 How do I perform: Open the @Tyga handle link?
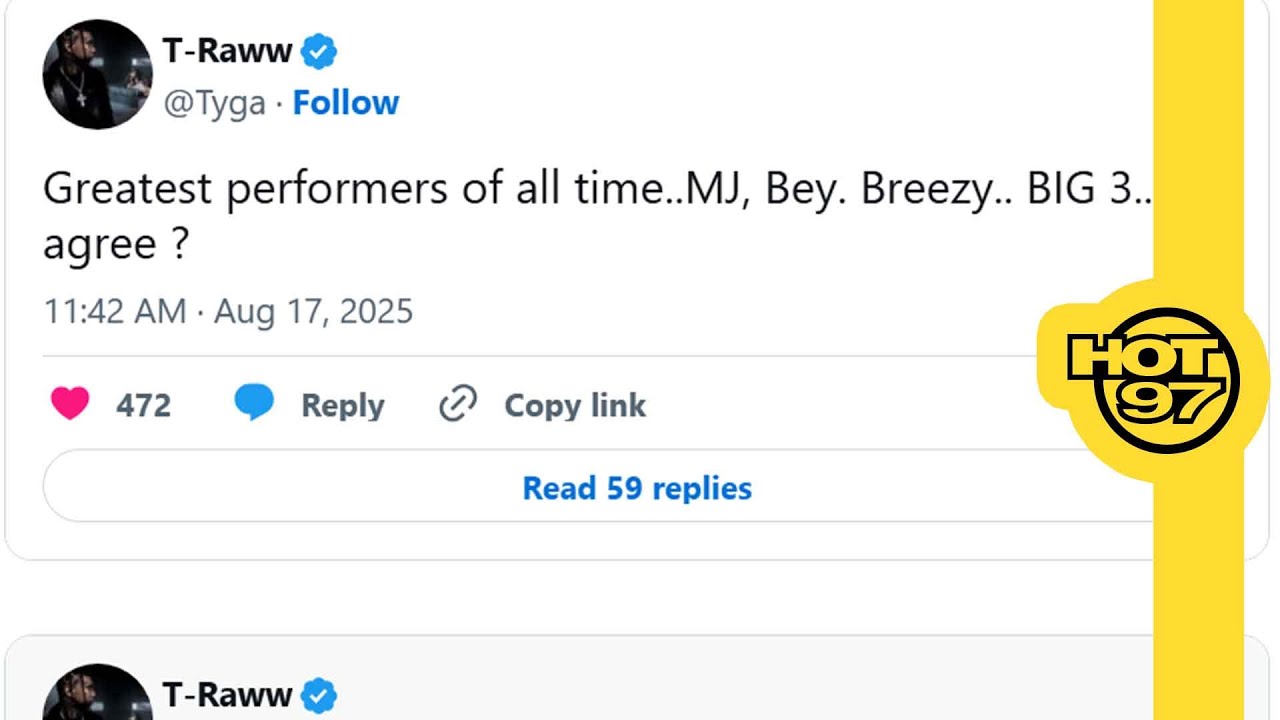tap(214, 103)
